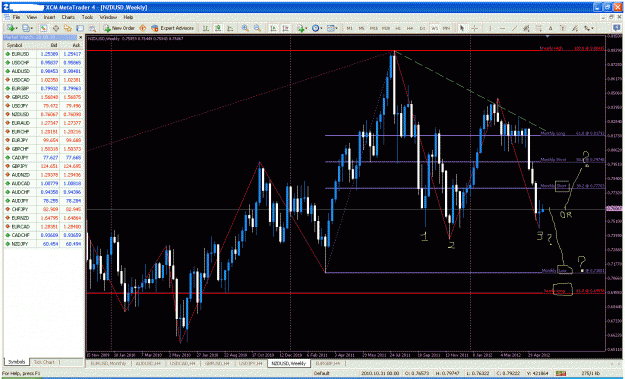Screen dimensions: 625x379
Task: Expand the Periods dropdown arrow
Action: [321, 28]
